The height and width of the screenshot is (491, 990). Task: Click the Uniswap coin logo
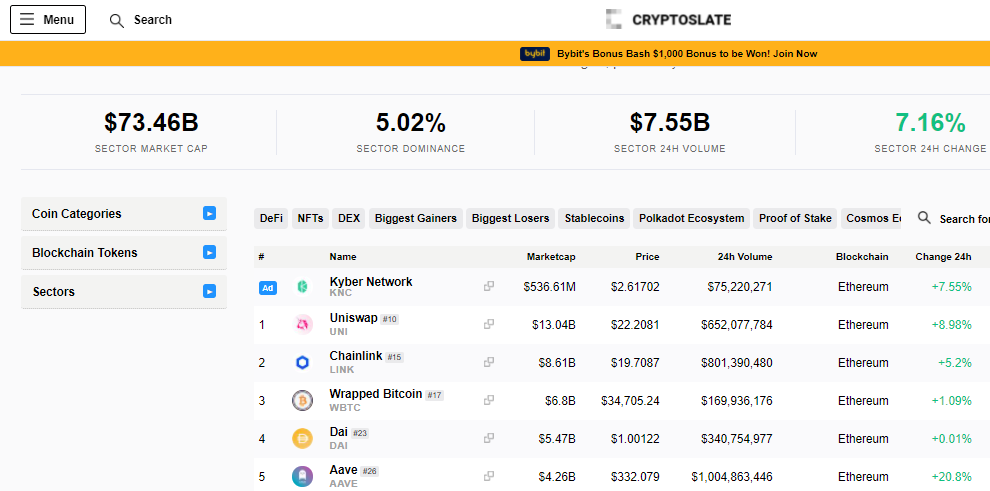pyautogui.click(x=302, y=325)
